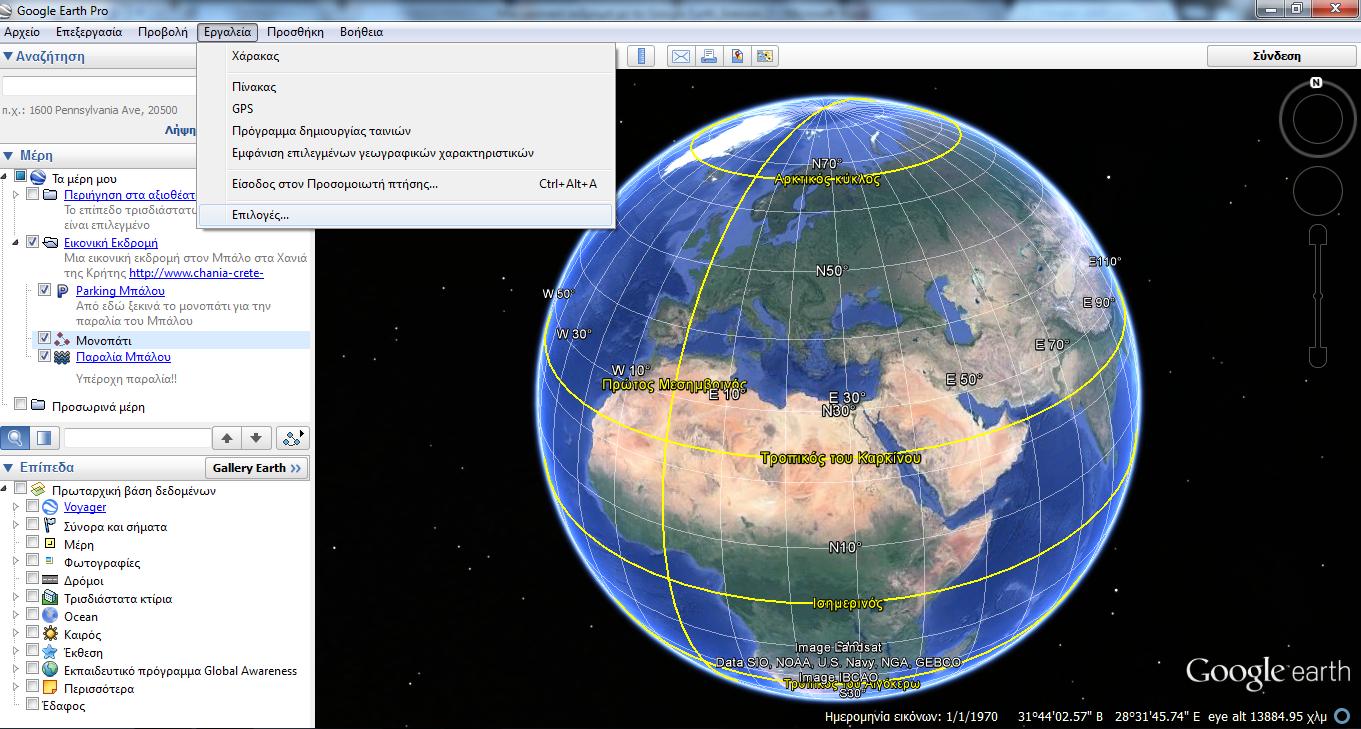The height and width of the screenshot is (729, 1361).
Task: Click the move joystick circle control
Action: click(x=1318, y=191)
